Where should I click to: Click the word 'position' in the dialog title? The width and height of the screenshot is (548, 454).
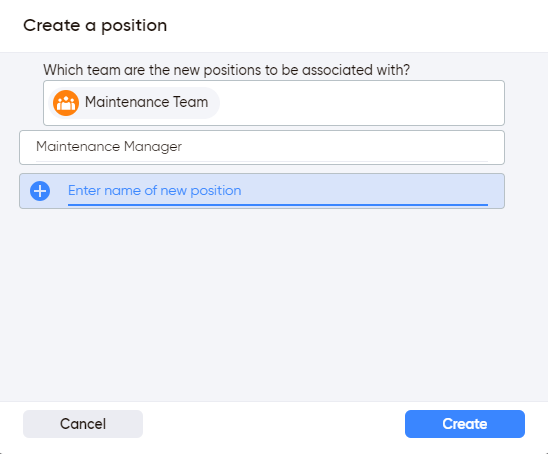134,26
